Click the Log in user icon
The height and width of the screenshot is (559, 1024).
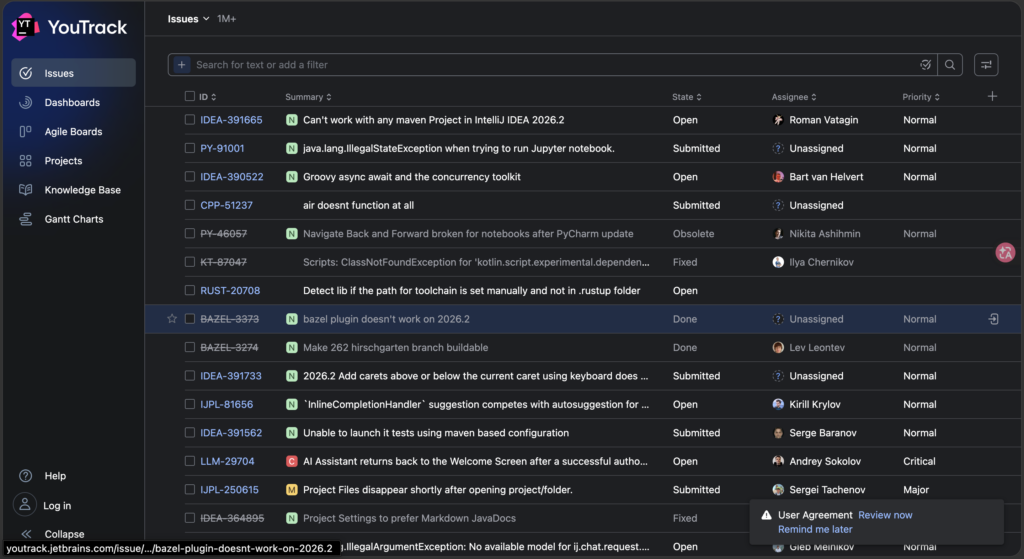[x=25, y=505]
